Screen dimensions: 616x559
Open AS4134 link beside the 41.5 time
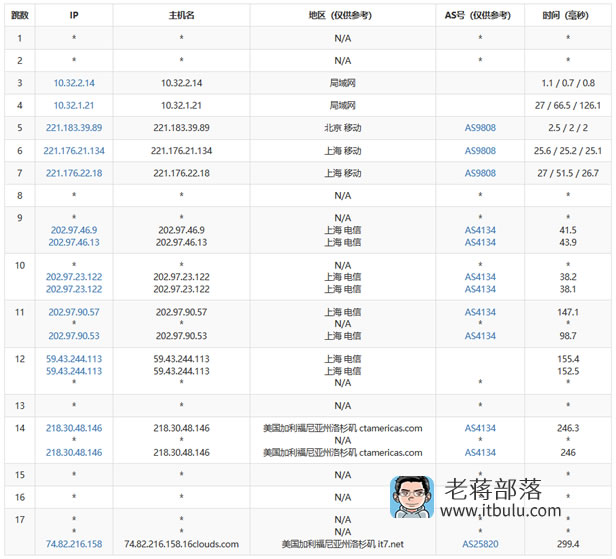(x=480, y=230)
